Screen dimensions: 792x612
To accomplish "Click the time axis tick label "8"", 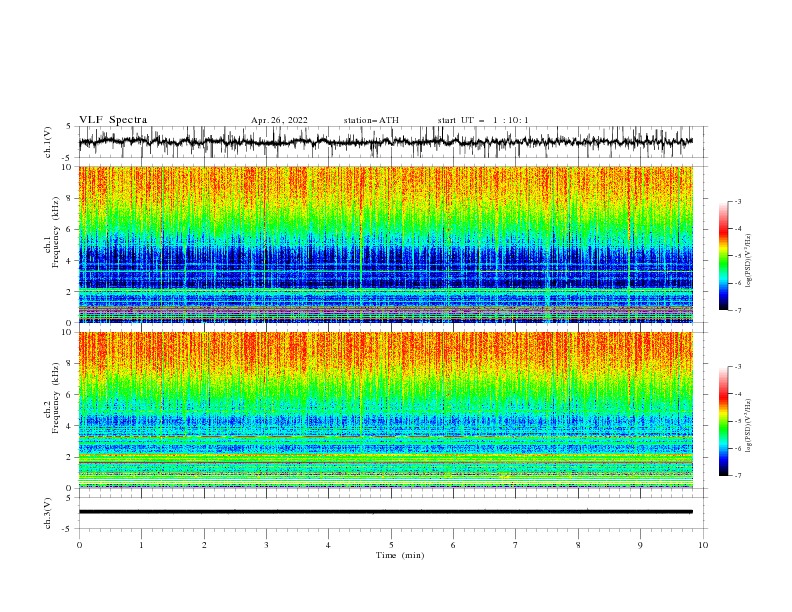I will click(578, 545).
